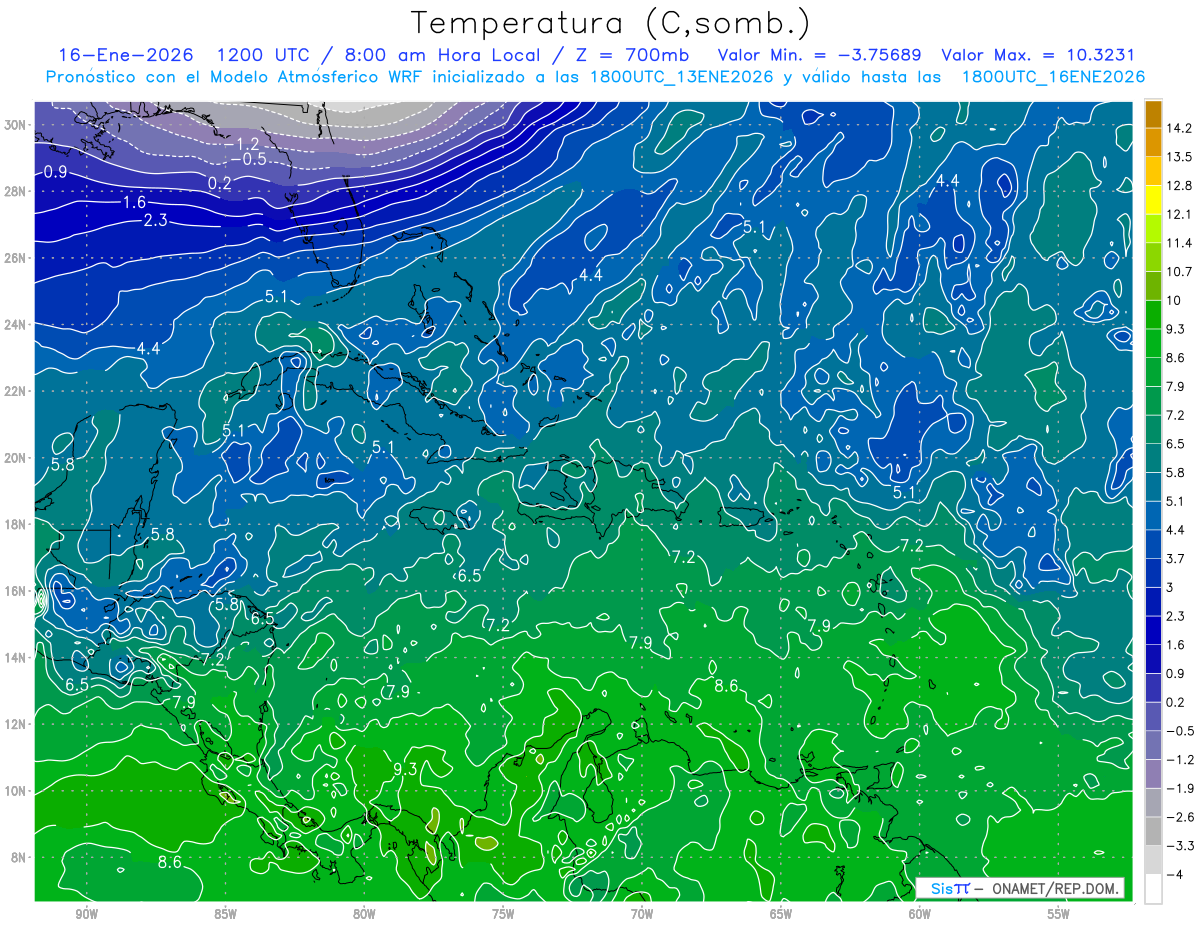Click the "70W" longitude axis label
The width and height of the screenshot is (1200, 927).
pyautogui.click(x=642, y=913)
